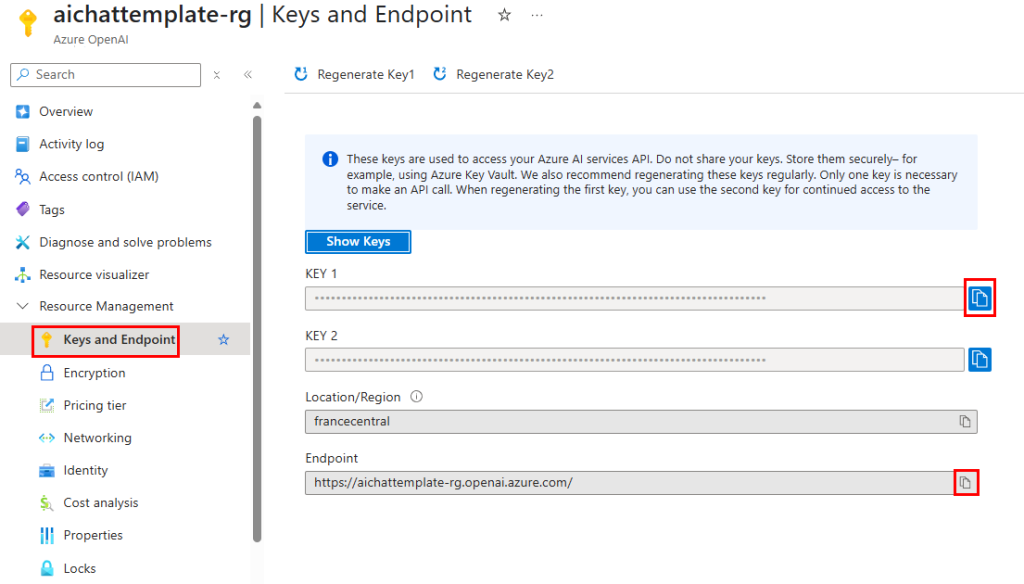This screenshot has width=1024, height=584.
Task: Click the sidebar scroll-up arrow
Action: tap(257, 105)
